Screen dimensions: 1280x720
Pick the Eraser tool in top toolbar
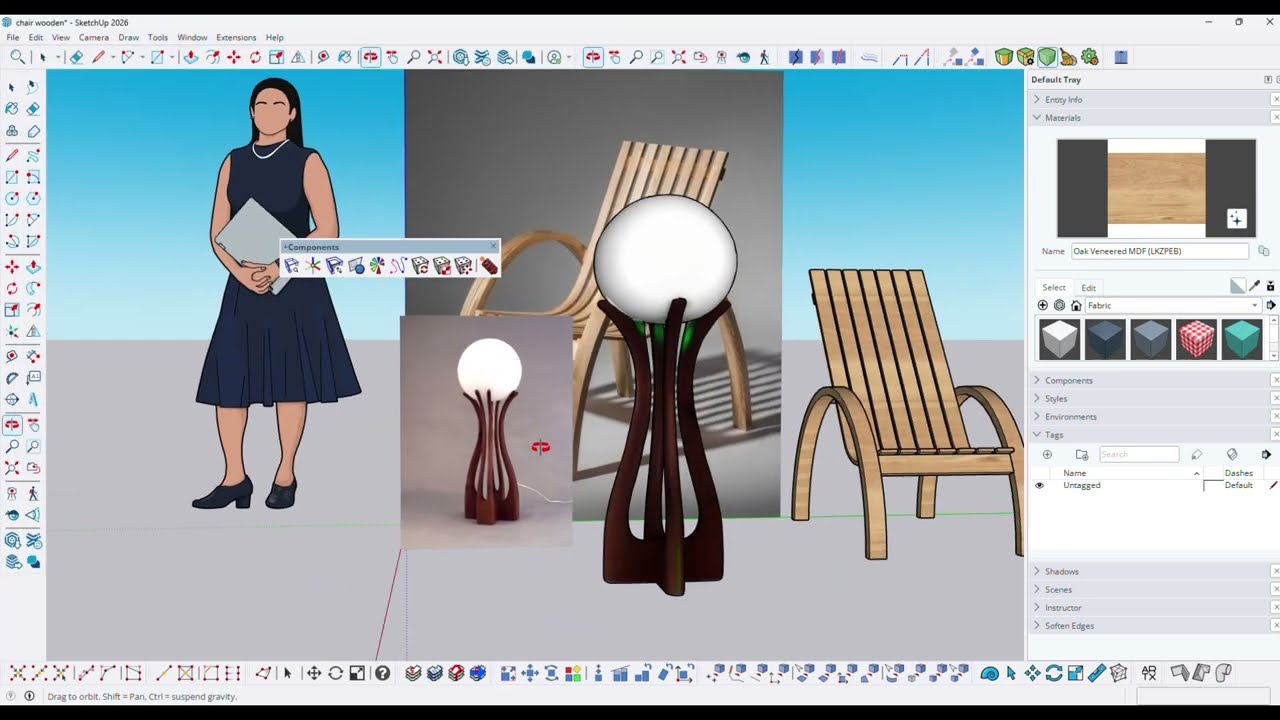point(76,57)
